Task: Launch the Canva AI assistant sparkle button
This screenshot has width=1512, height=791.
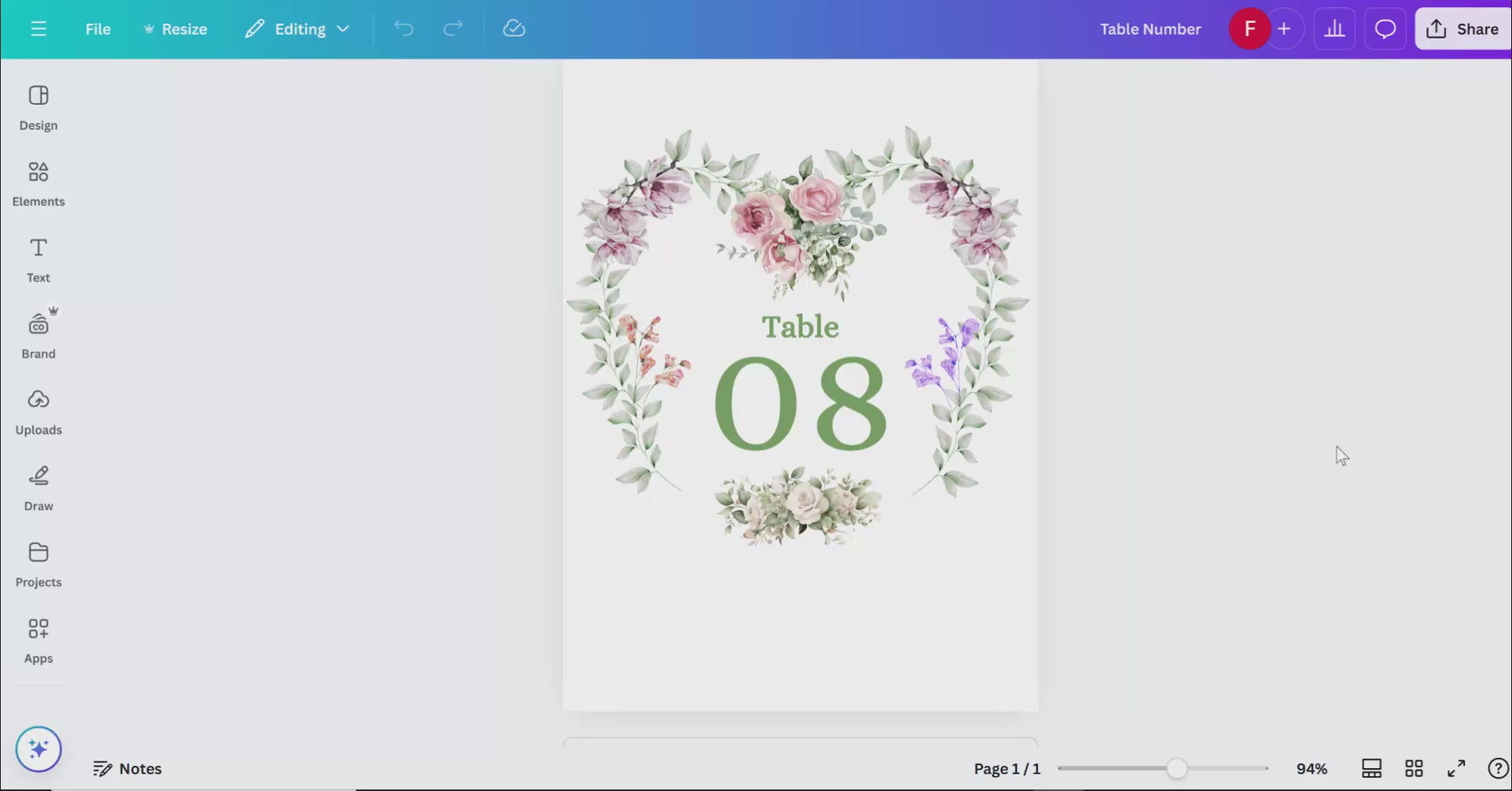Action: (x=38, y=748)
